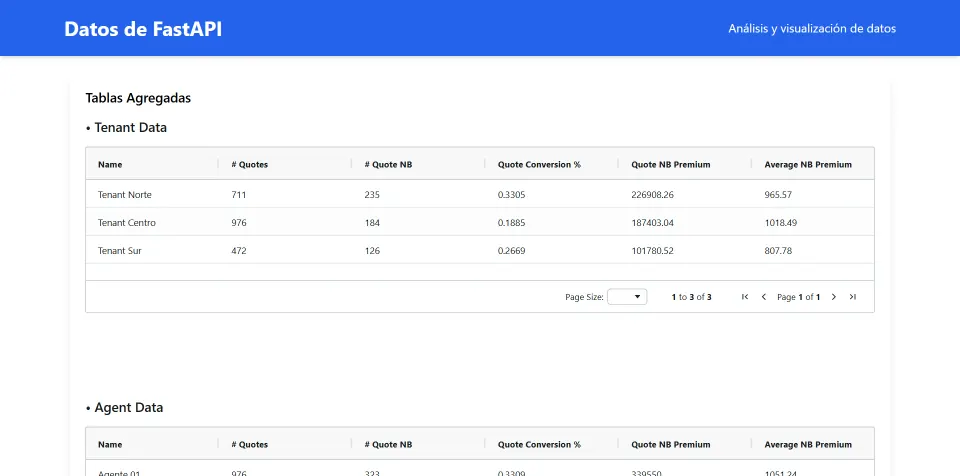Image resolution: width=960 pixels, height=476 pixels.
Task: Click the 472 quotes cell
Action: (239, 251)
